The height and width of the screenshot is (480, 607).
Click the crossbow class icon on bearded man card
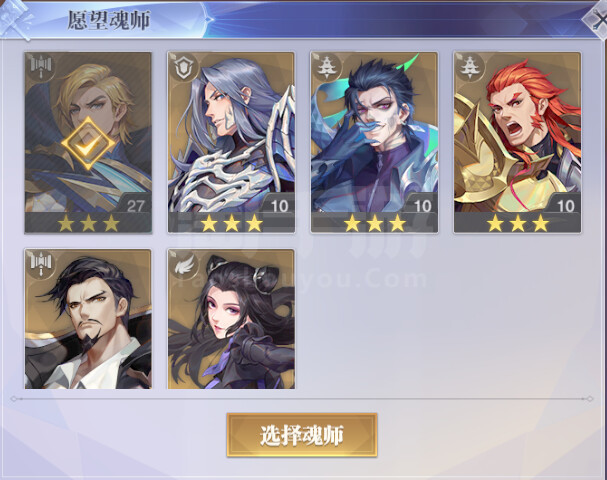click(x=41, y=264)
